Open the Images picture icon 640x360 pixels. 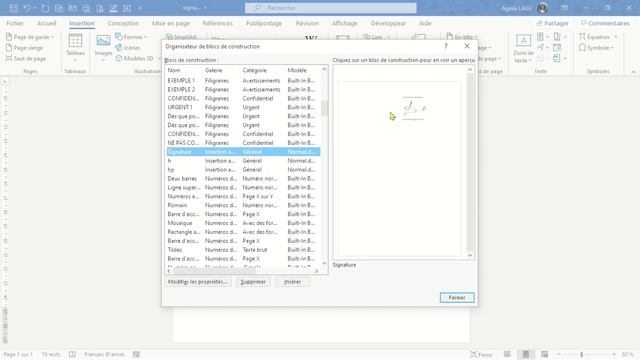[x=103, y=40]
